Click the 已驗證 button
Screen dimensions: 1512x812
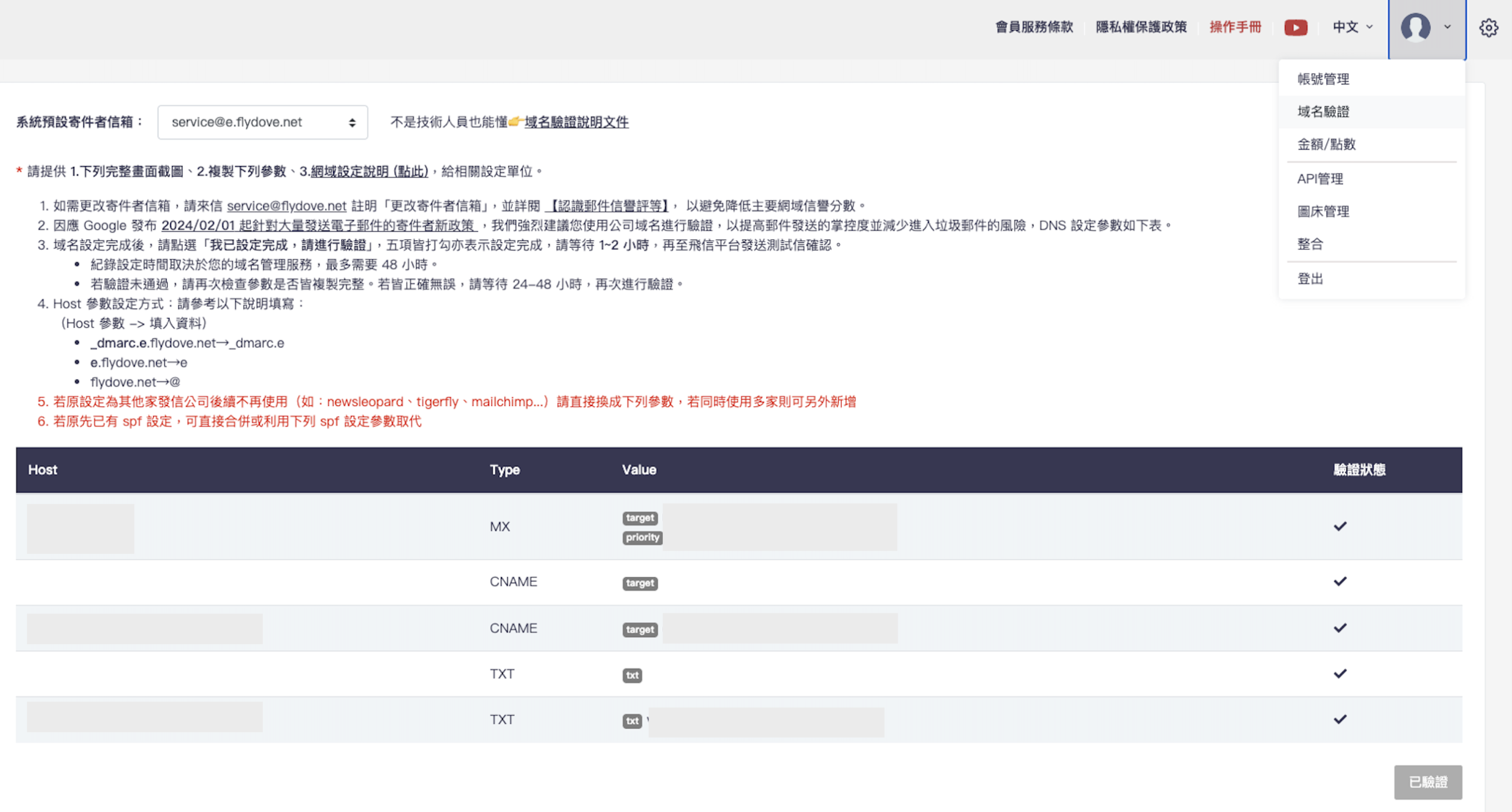click(1428, 782)
